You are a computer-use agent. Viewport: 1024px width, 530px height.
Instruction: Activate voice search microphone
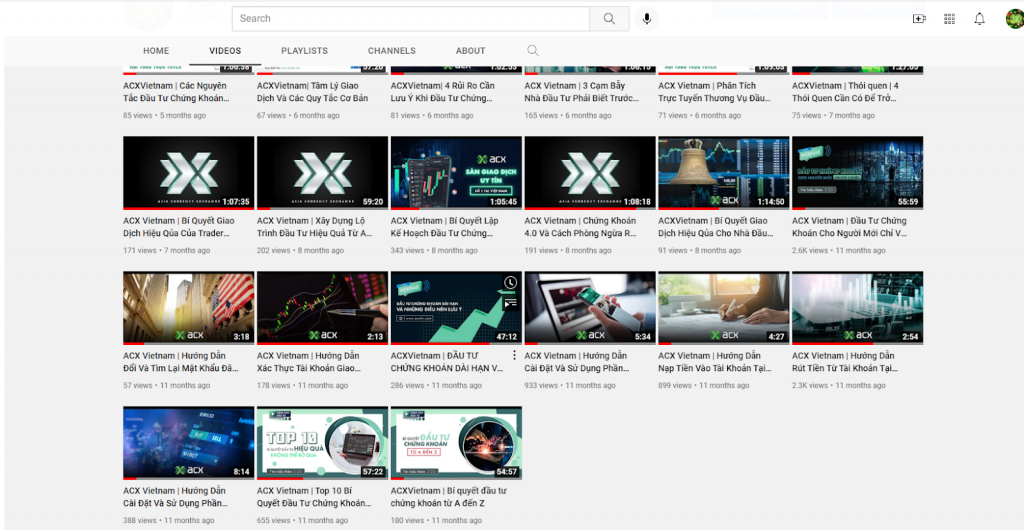click(x=647, y=19)
